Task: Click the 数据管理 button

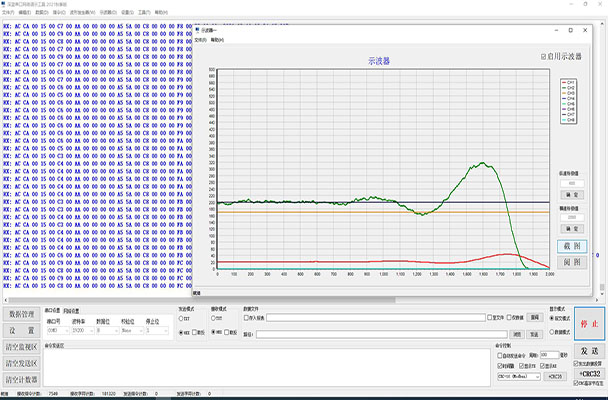Action: coord(22,314)
